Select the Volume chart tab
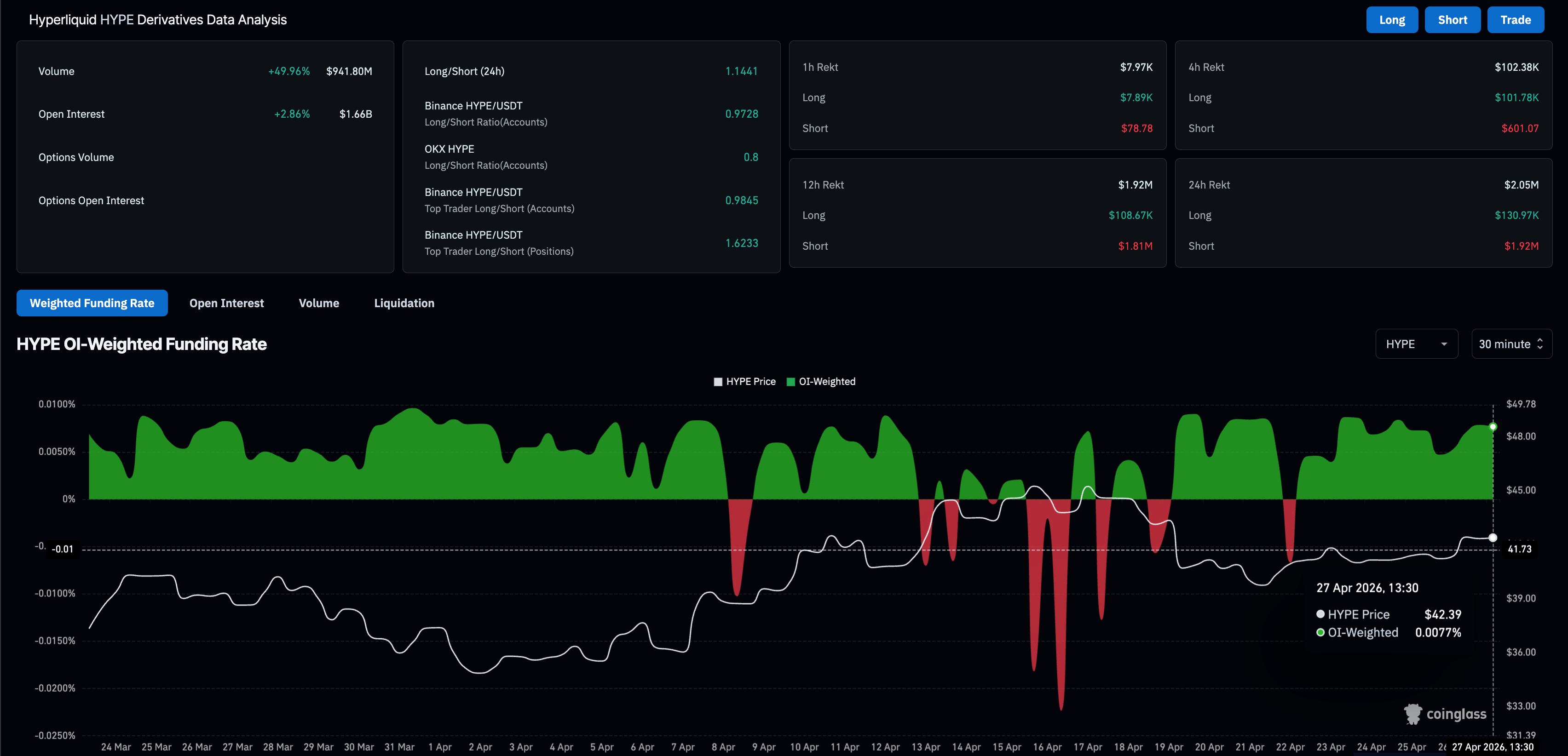The height and width of the screenshot is (756, 1568). [x=318, y=303]
